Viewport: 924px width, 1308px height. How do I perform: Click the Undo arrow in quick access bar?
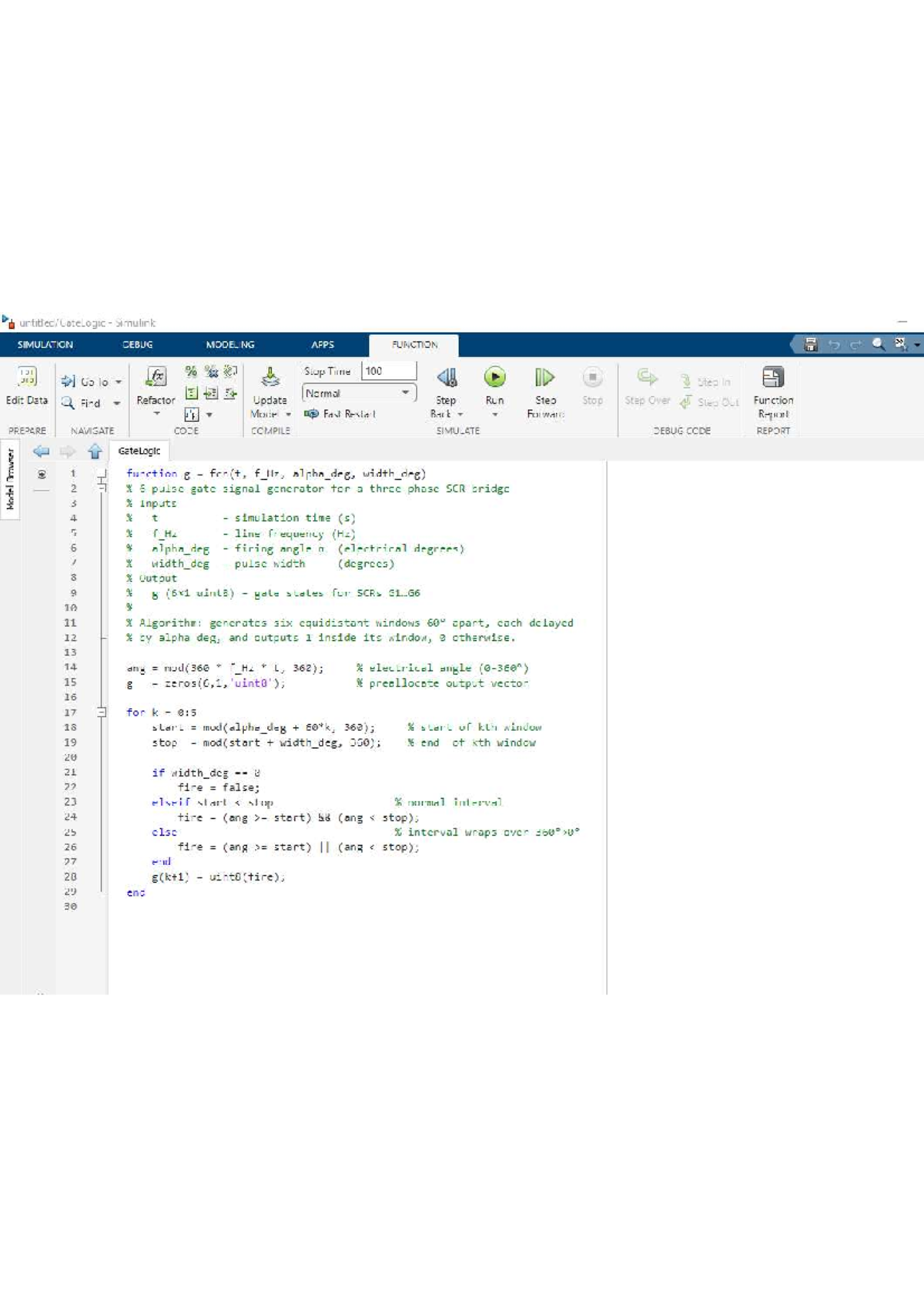(x=834, y=344)
